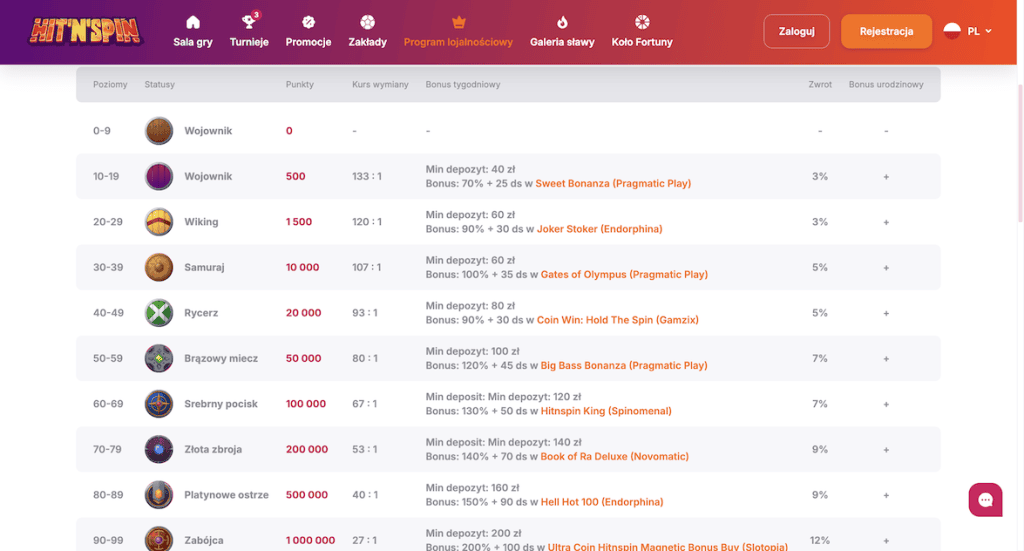Screen dimensions: 1024x551
Task: Click the 1 000 000 points value
Action: pos(310,541)
